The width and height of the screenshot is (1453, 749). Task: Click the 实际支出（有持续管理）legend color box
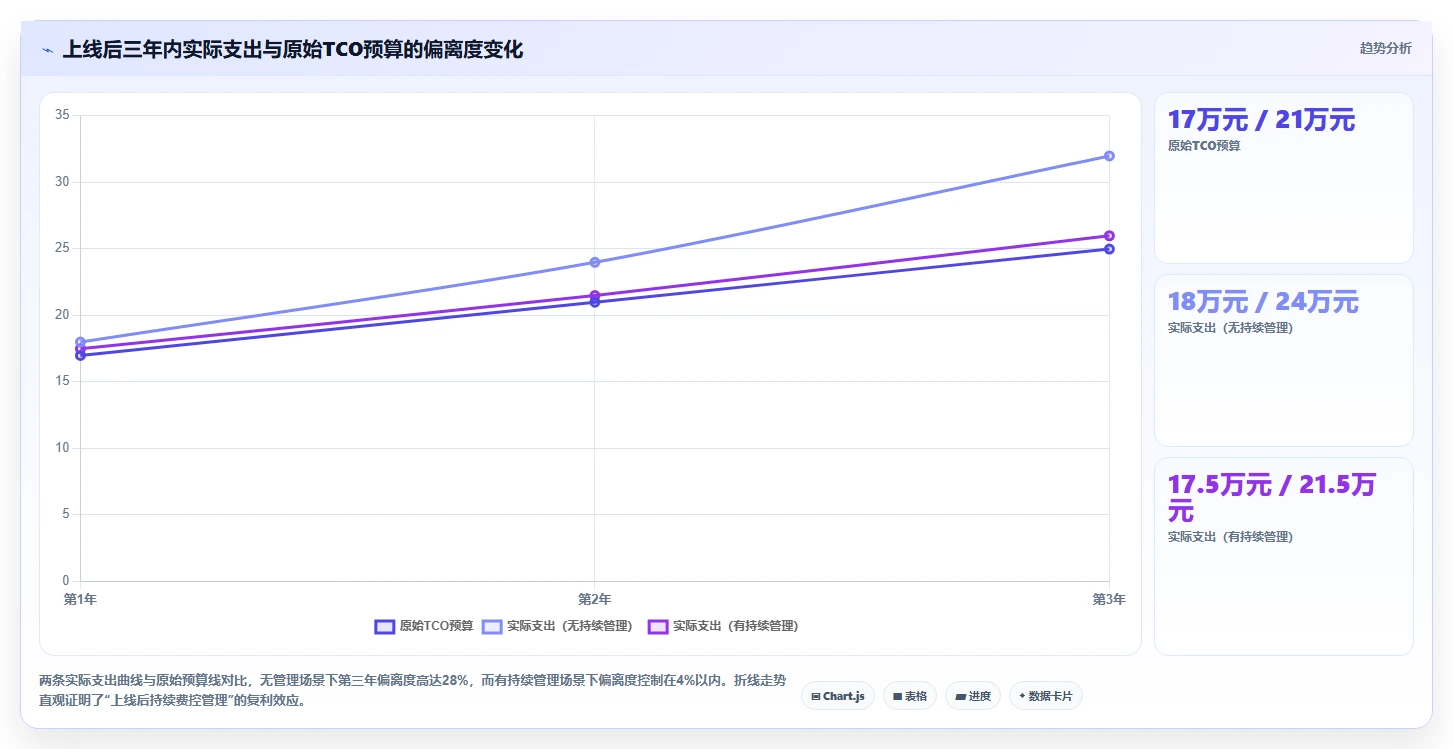tap(658, 626)
